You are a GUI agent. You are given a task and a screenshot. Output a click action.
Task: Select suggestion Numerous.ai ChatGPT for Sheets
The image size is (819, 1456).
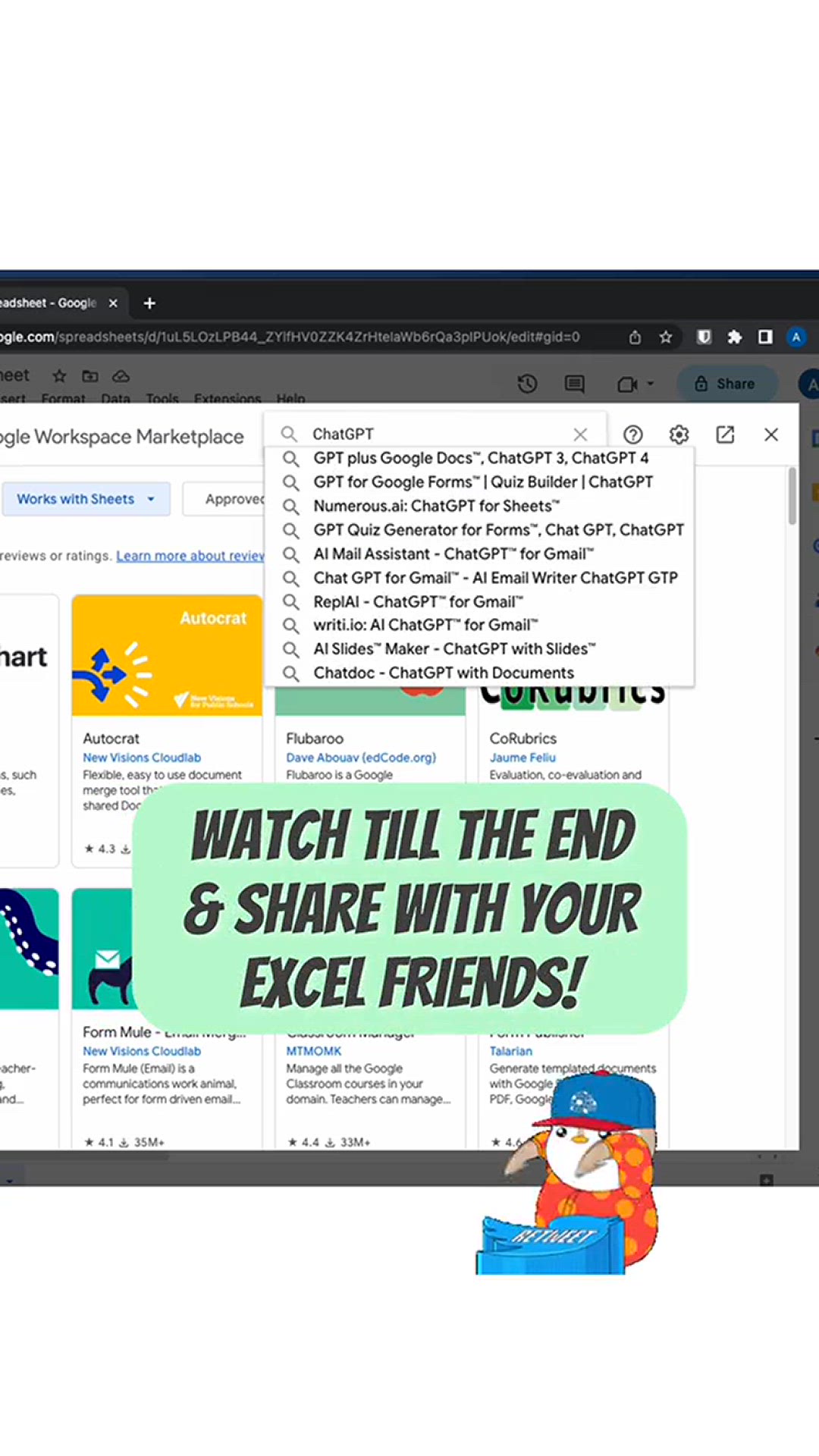(x=479, y=506)
